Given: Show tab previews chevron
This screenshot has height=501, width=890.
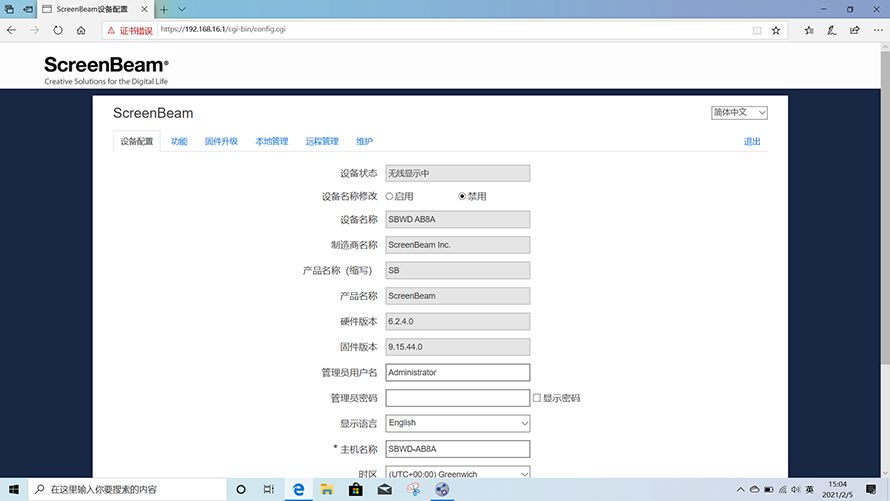Looking at the screenshot, I should coord(182,9).
